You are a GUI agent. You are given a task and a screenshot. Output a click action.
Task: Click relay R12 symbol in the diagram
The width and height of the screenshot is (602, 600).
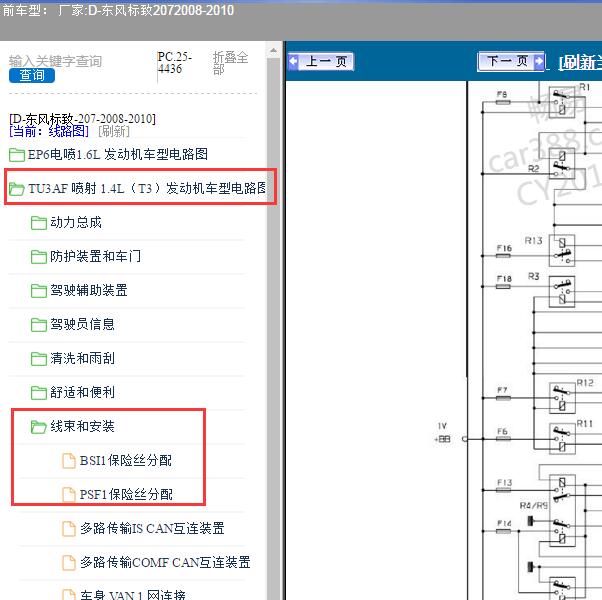click(562, 398)
